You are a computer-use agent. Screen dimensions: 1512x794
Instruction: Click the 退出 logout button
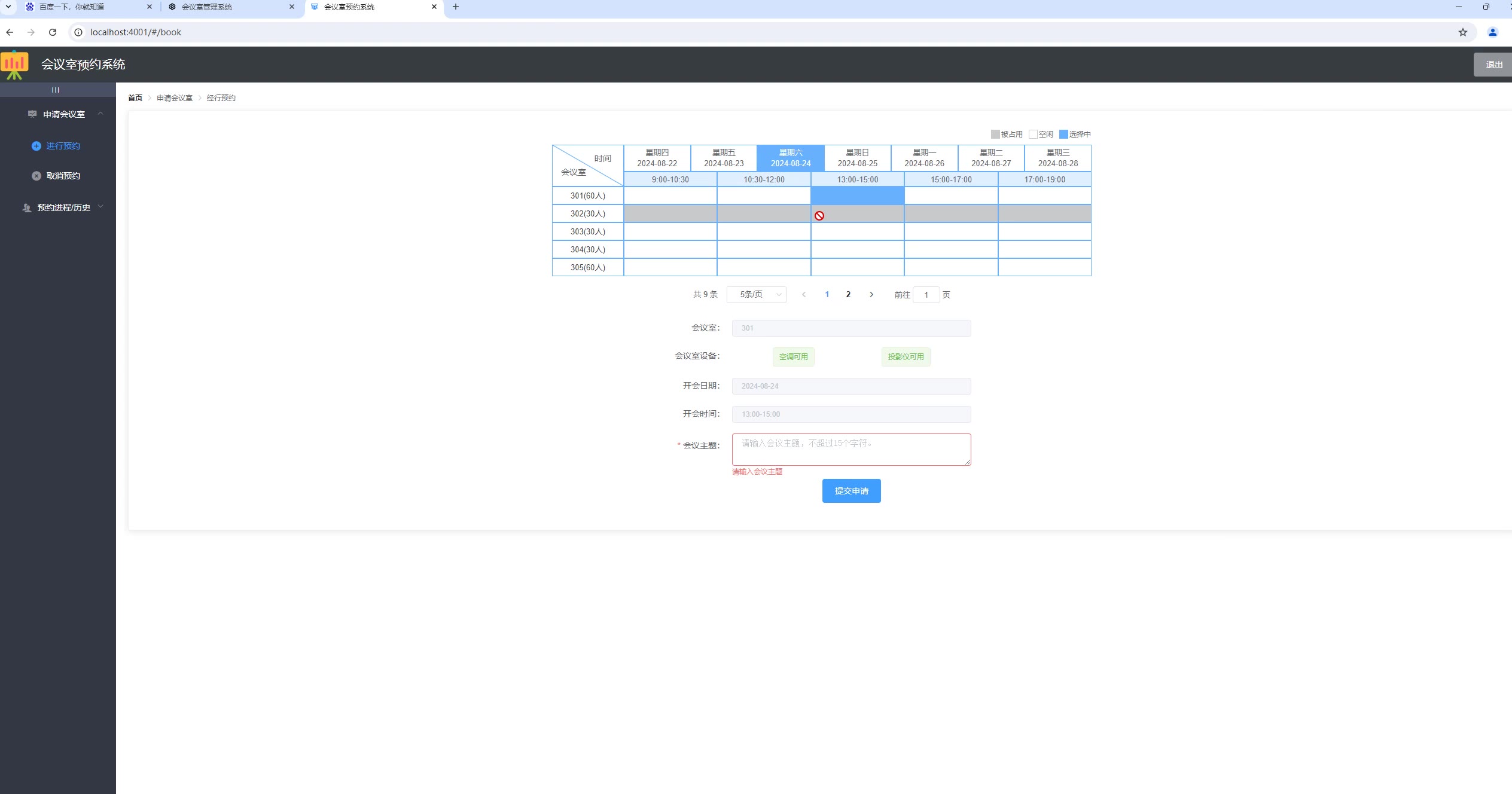click(x=1493, y=65)
